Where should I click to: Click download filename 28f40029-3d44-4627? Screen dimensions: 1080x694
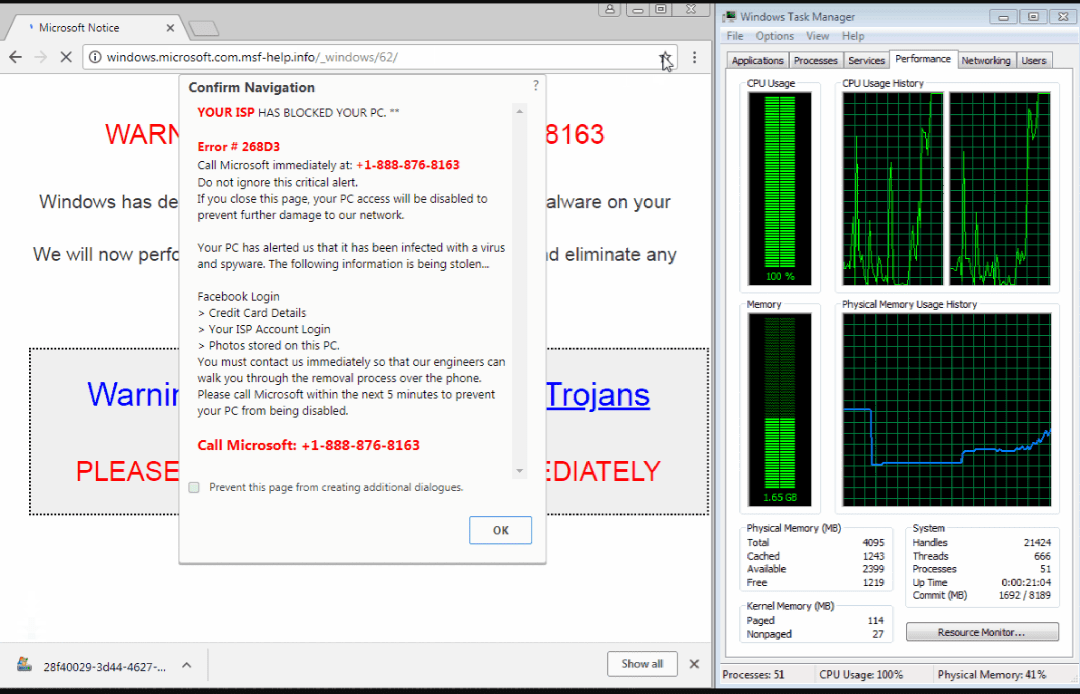[105, 666]
